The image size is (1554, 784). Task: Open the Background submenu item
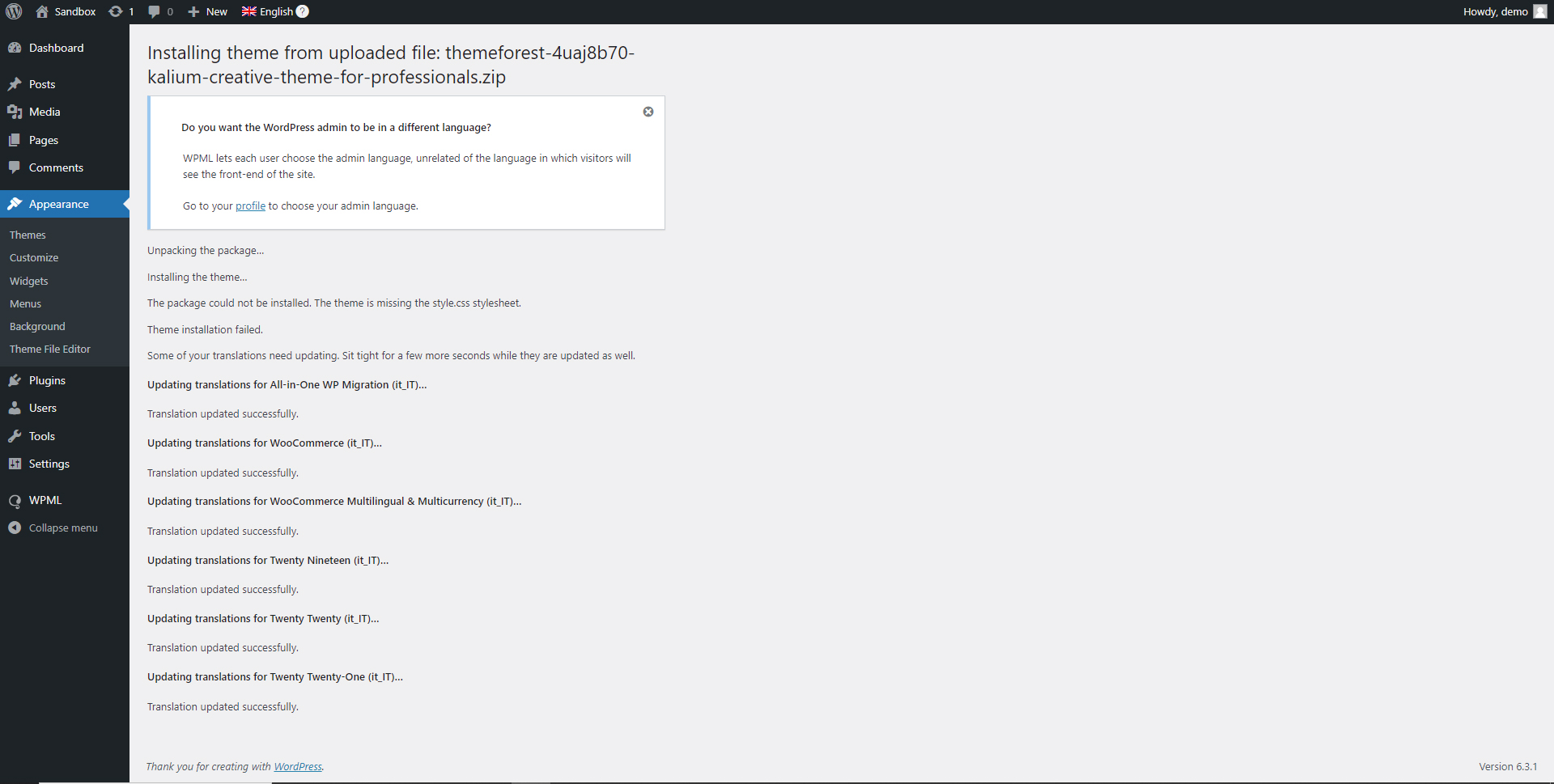click(x=37, y=326)
